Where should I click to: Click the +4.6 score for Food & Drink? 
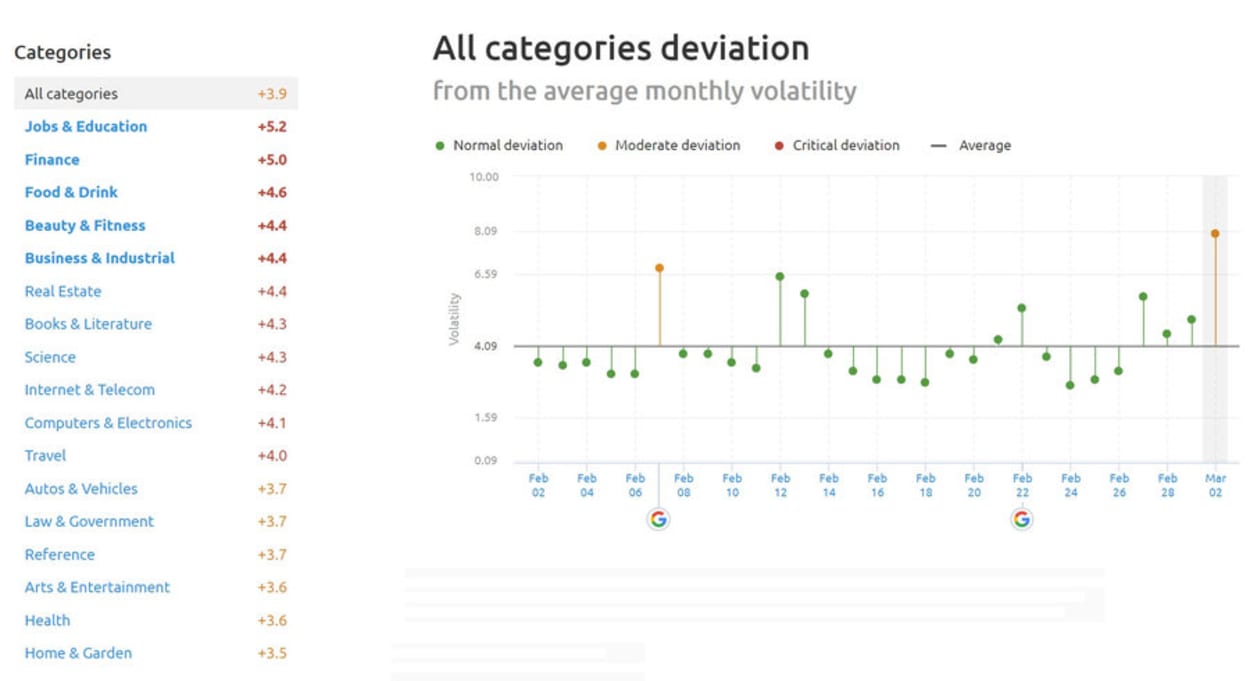pyautogui.click(x=271, y=193)
